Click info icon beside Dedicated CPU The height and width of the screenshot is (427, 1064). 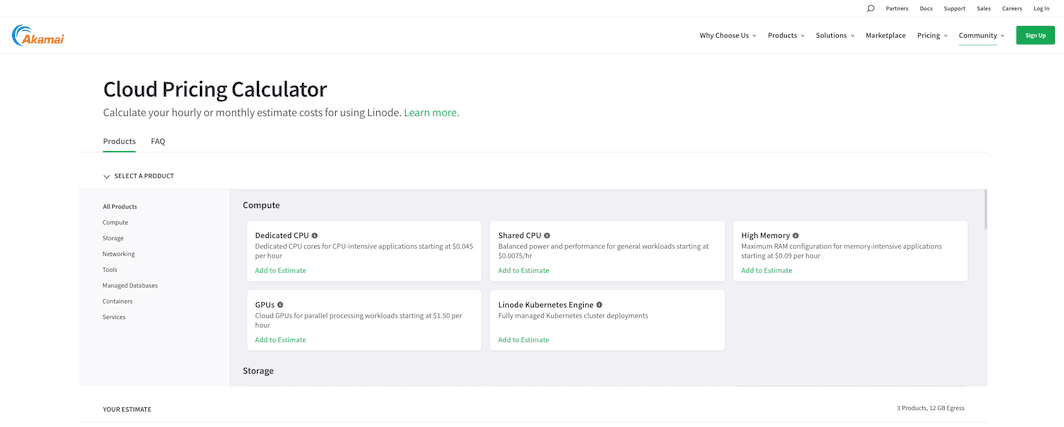click(x=315, y=236)
